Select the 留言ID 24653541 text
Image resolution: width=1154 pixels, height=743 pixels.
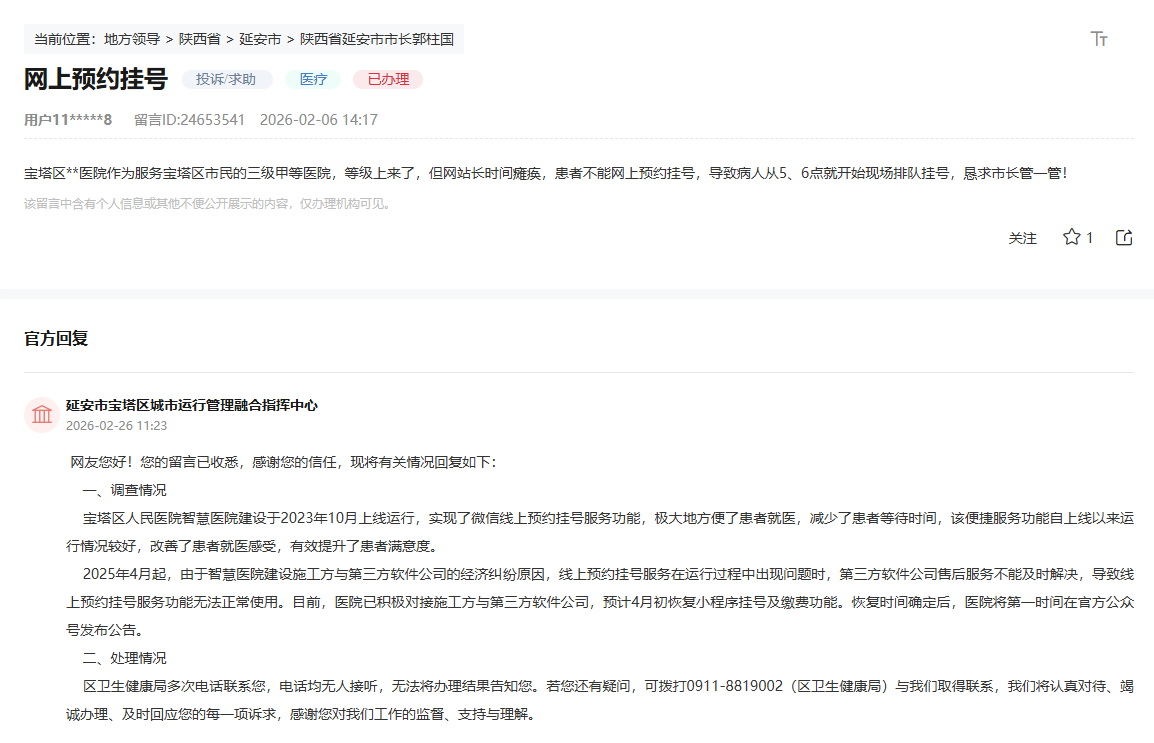[189, 119]
